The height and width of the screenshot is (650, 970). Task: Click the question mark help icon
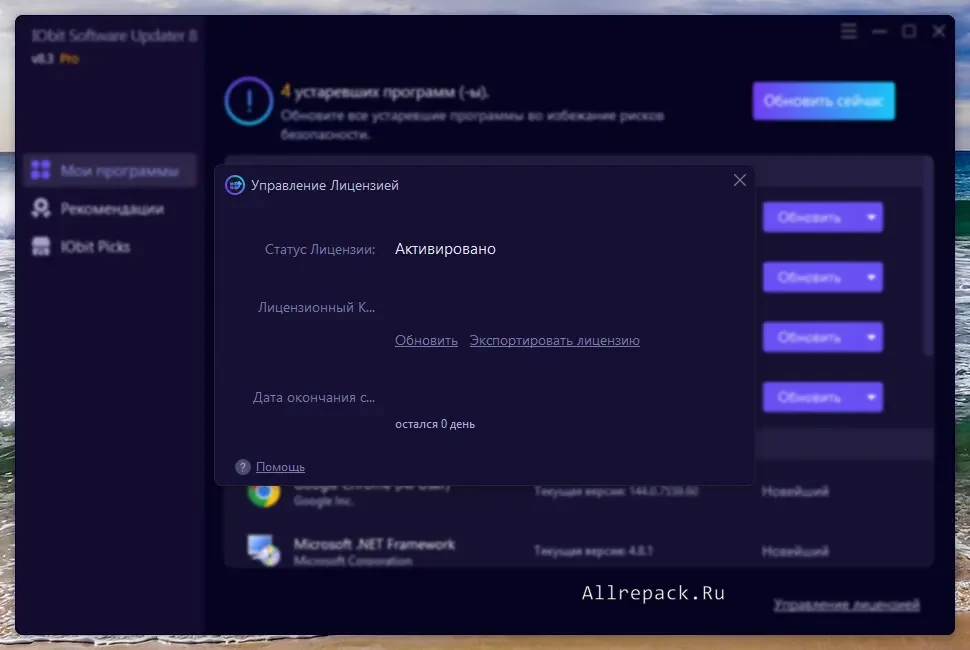click(242, 467)
